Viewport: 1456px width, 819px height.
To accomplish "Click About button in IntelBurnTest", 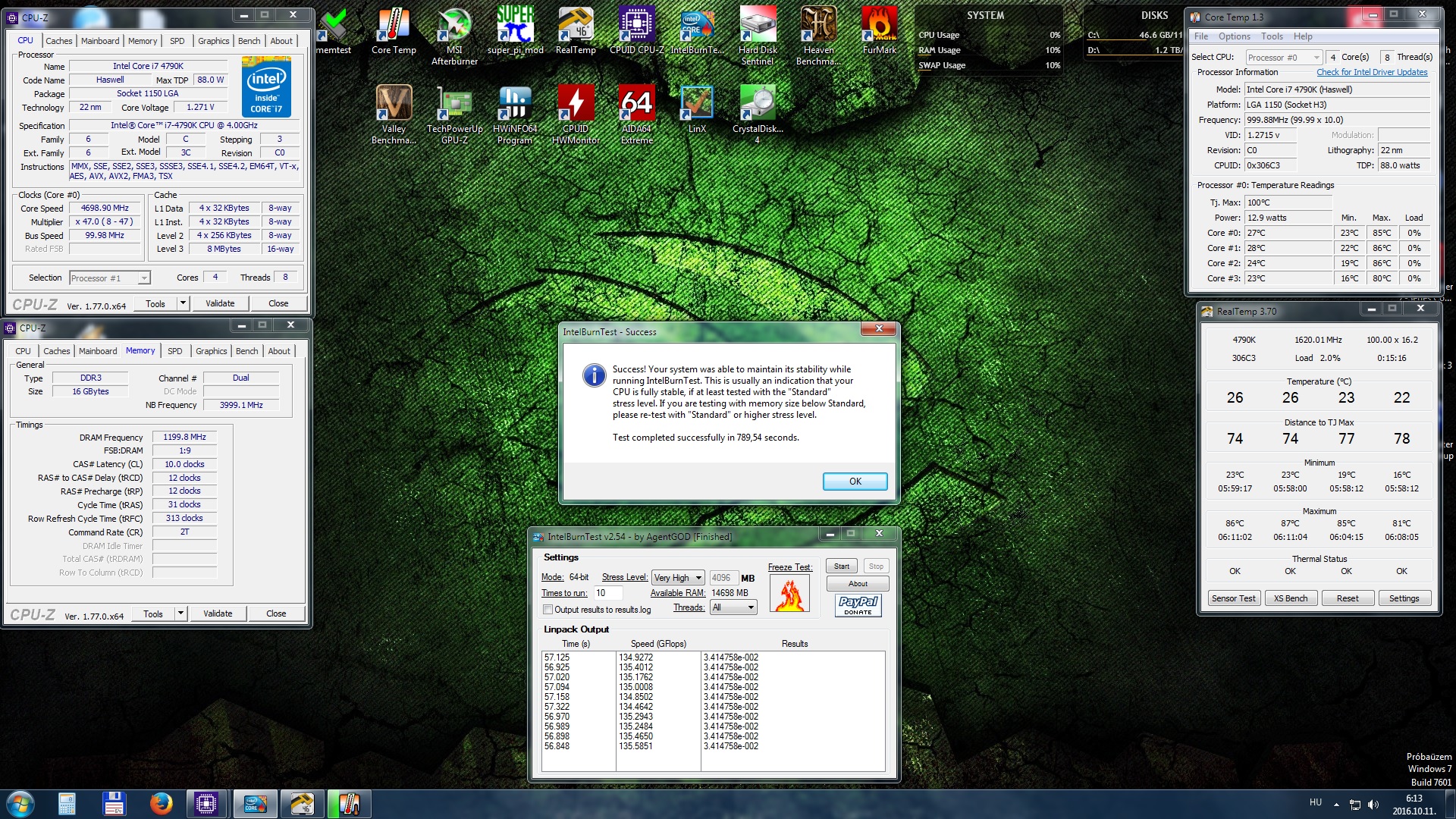I will click(858, 584).
